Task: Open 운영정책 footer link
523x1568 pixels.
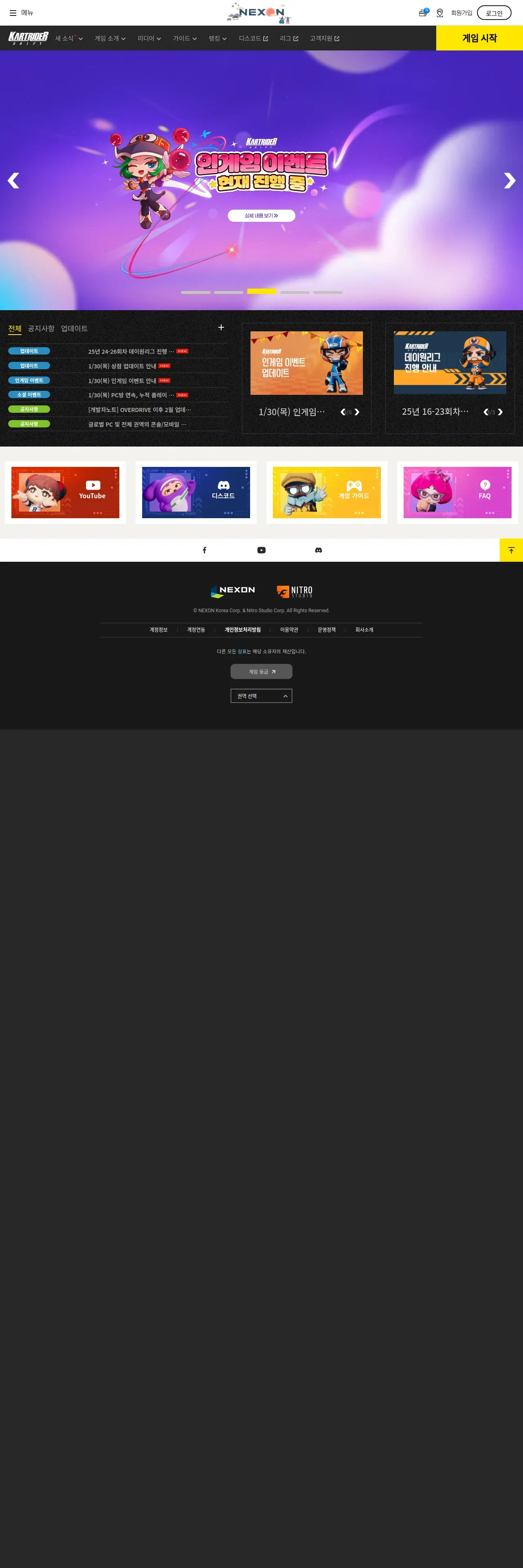Action: (326, 630)
